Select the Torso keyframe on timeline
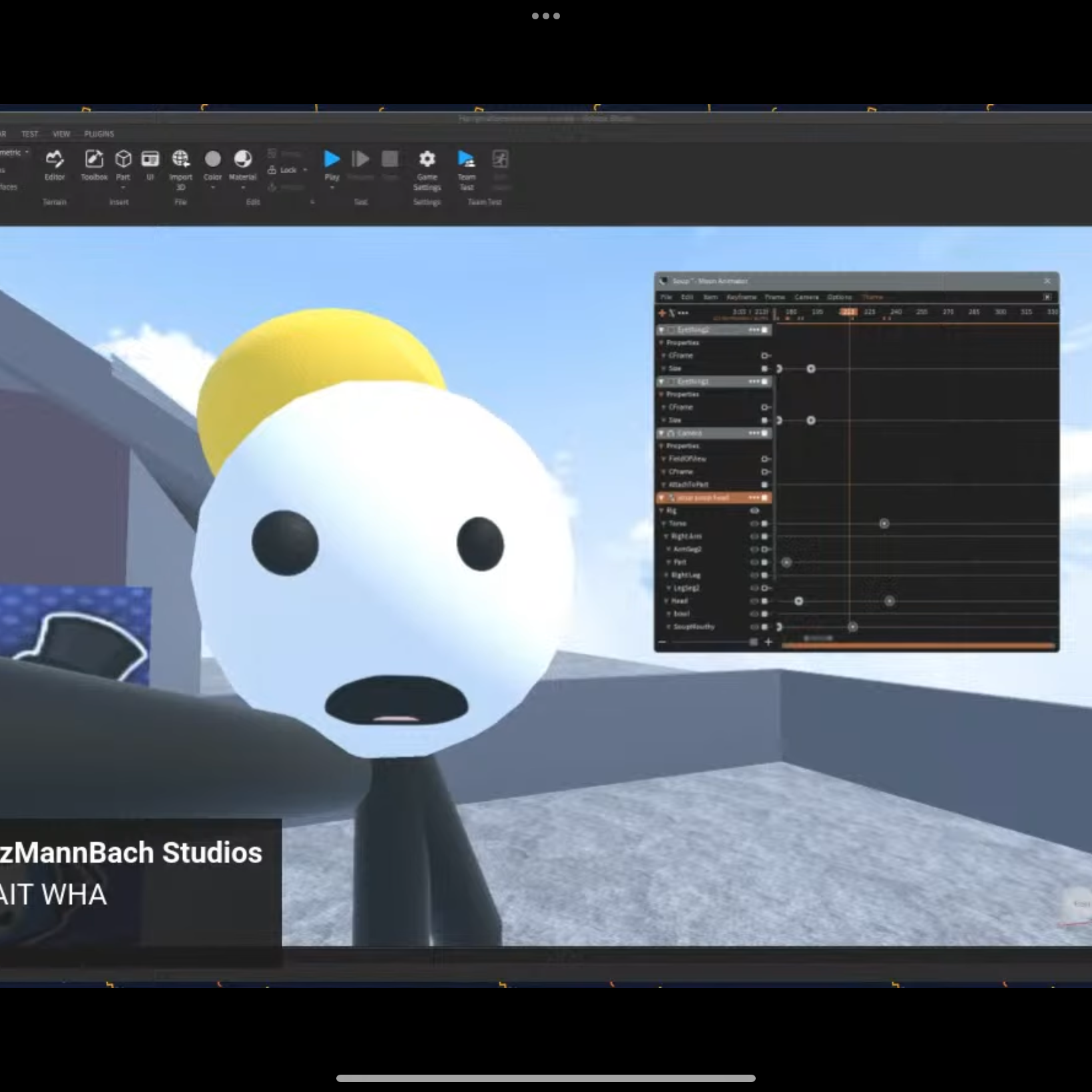The width and height of the screenshot is (1092, 1092). pos(884,524)
